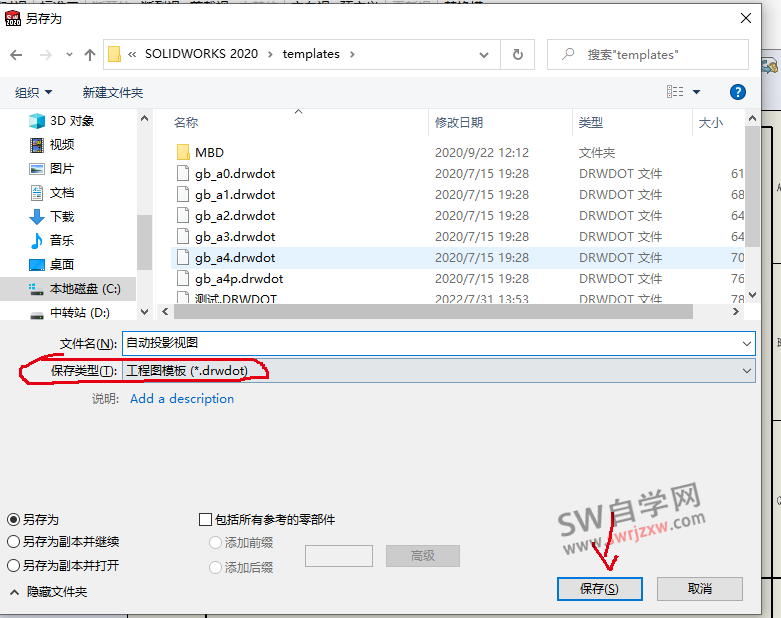
Task: Click the gb_a2.drwdot file icon
Action: (x=183, y=215)
